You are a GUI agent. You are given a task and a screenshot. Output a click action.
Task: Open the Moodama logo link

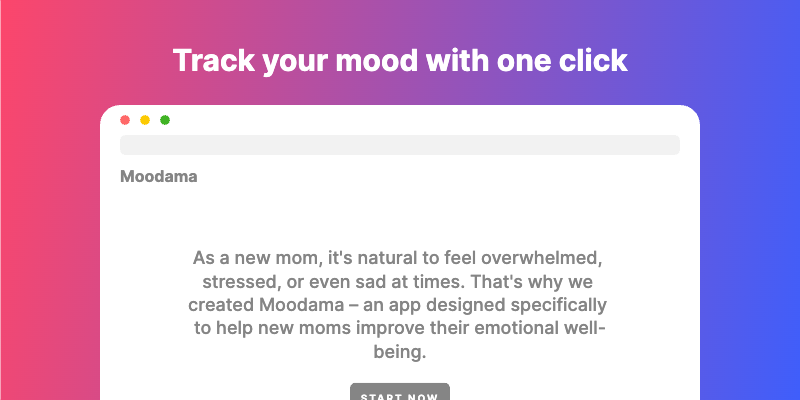pyautogui.click(x=159, y=177)
